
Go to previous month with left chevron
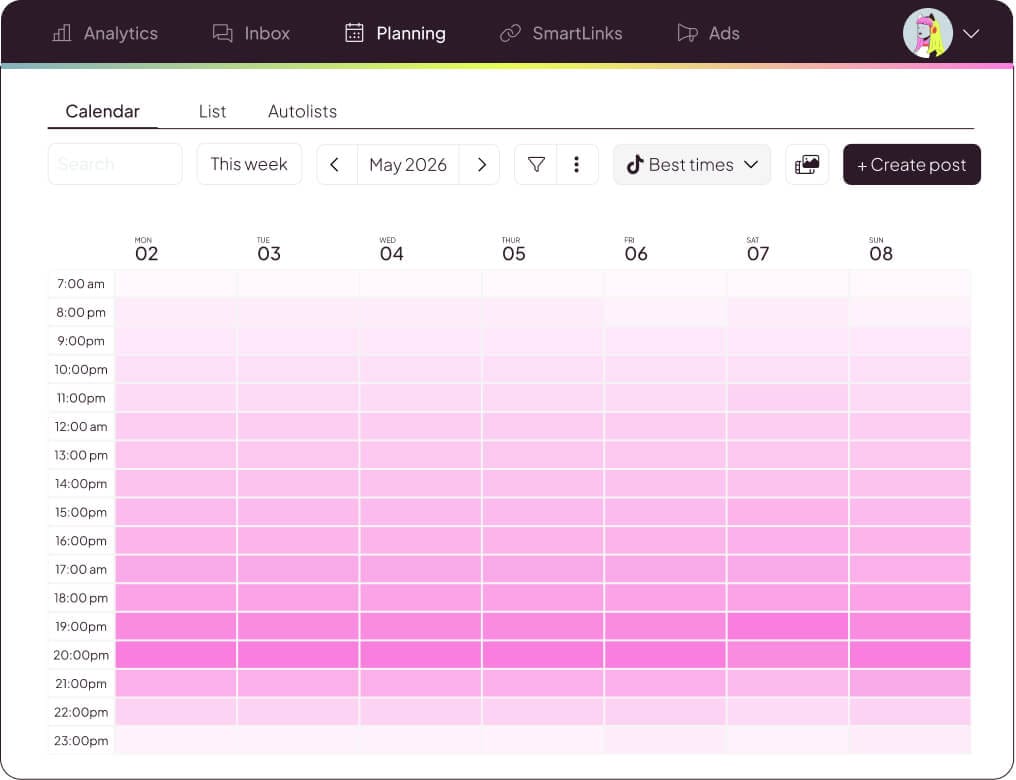point(335,165)
